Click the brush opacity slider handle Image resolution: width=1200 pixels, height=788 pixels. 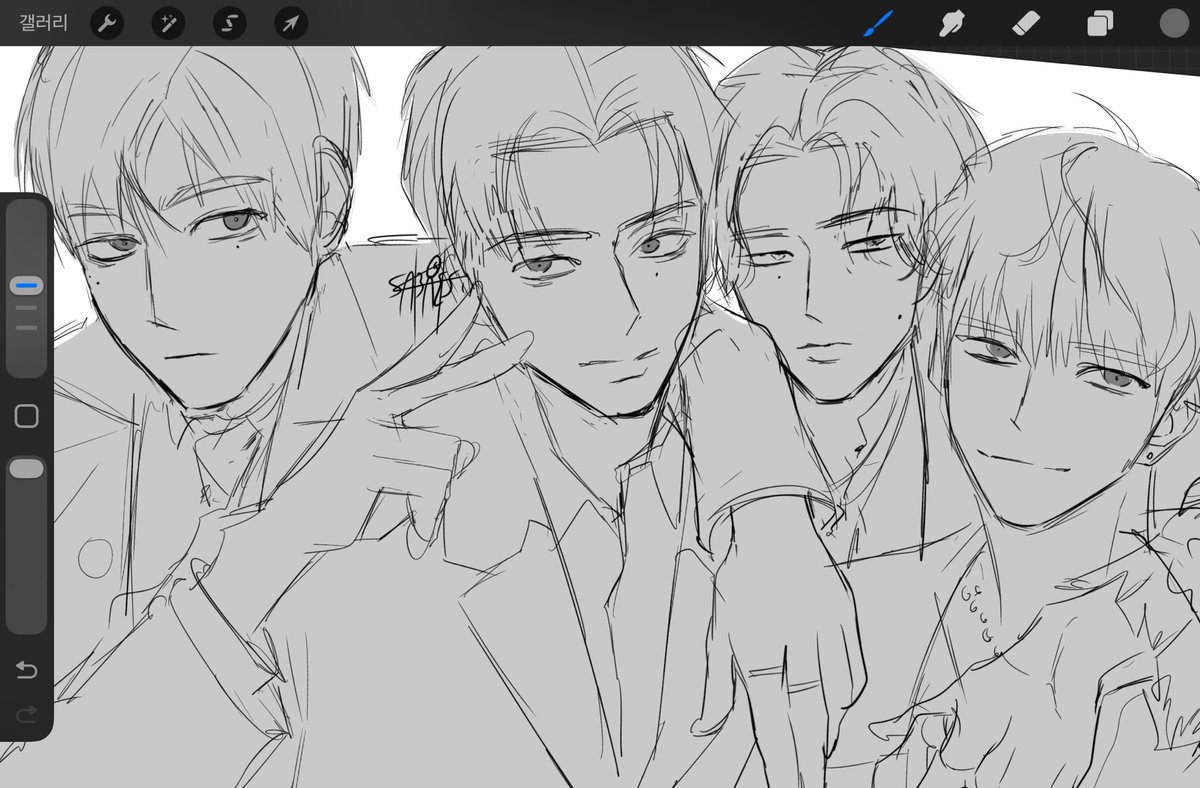tap(27, 468)
